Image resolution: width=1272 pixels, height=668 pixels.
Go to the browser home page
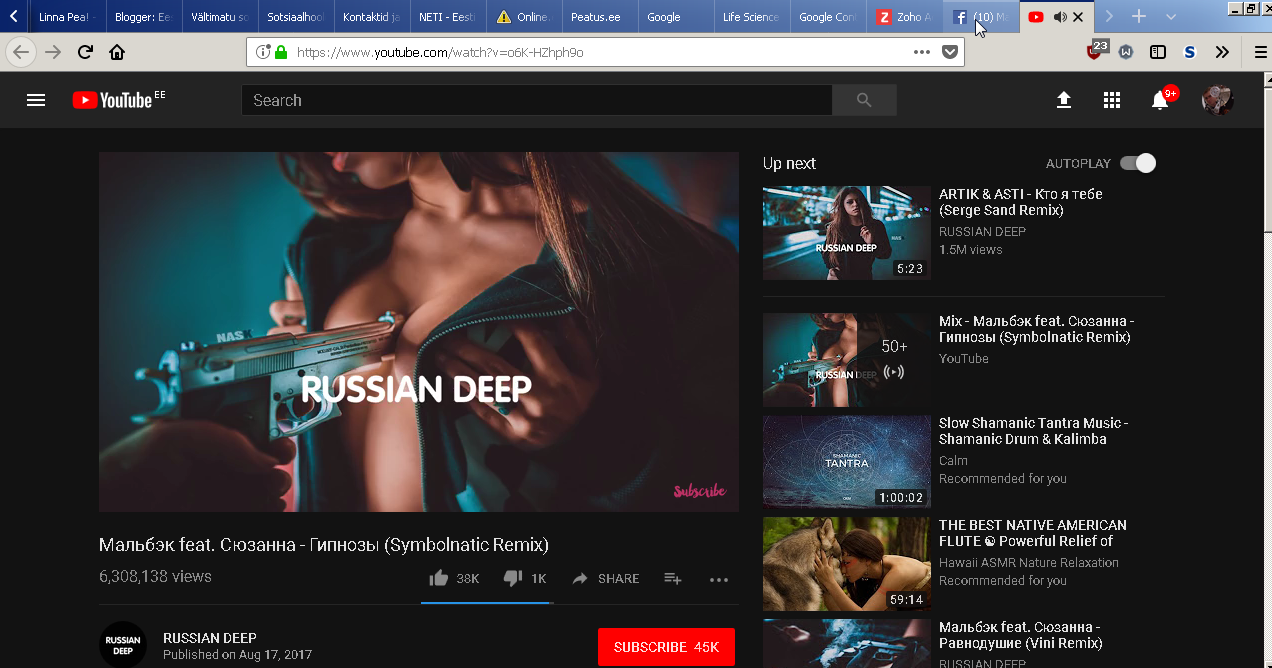click(x=117, y=52)
